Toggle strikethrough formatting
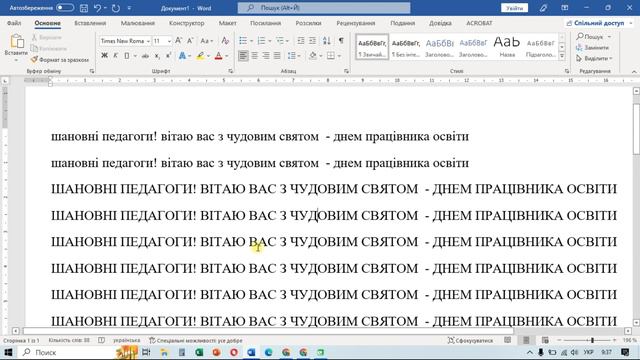The height and width of the screenshot is (360, 640). (145, 56)
